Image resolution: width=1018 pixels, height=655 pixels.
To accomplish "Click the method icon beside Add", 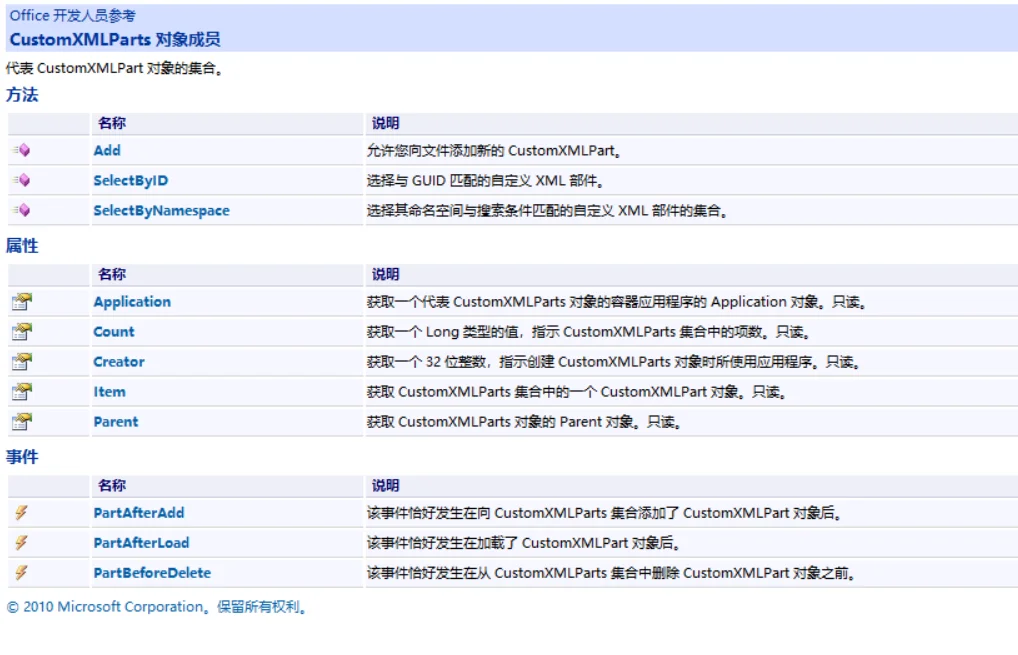I will [21, 151].
